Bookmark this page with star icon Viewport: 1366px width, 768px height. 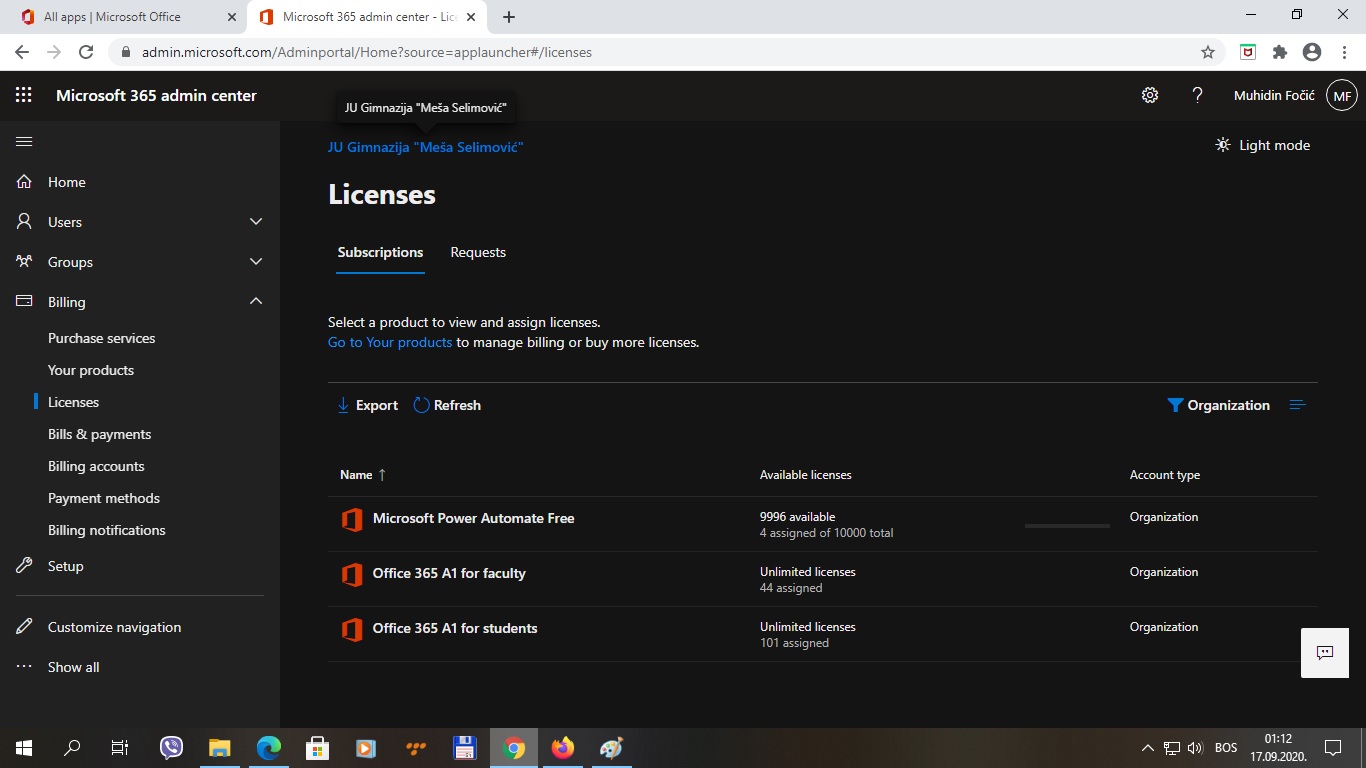pos(1208,52)
